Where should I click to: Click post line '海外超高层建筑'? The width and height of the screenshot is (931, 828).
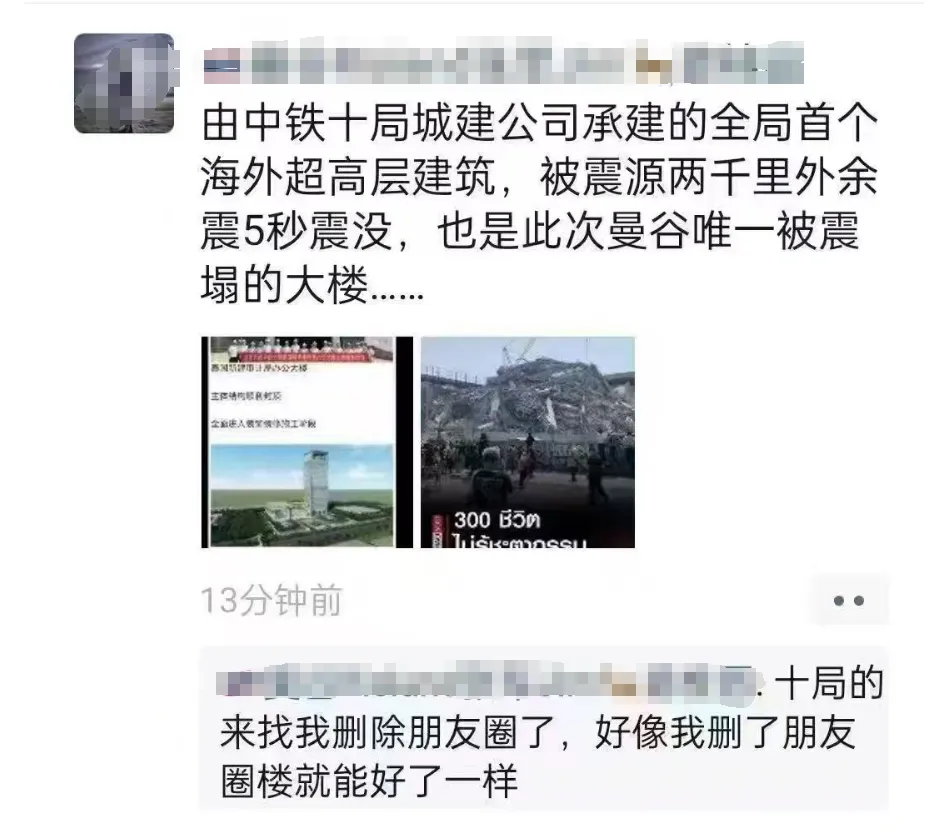tap(349, 177)
